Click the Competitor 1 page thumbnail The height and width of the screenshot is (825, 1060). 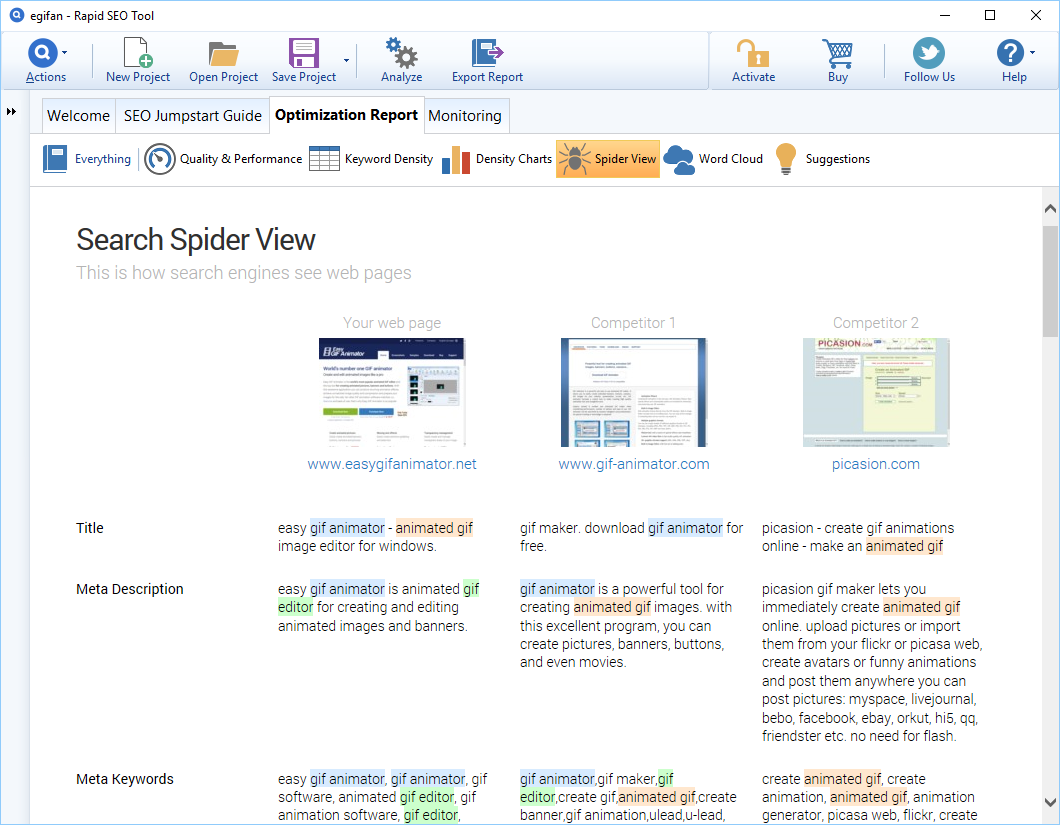pyautogui.click(x=634, y=392)
